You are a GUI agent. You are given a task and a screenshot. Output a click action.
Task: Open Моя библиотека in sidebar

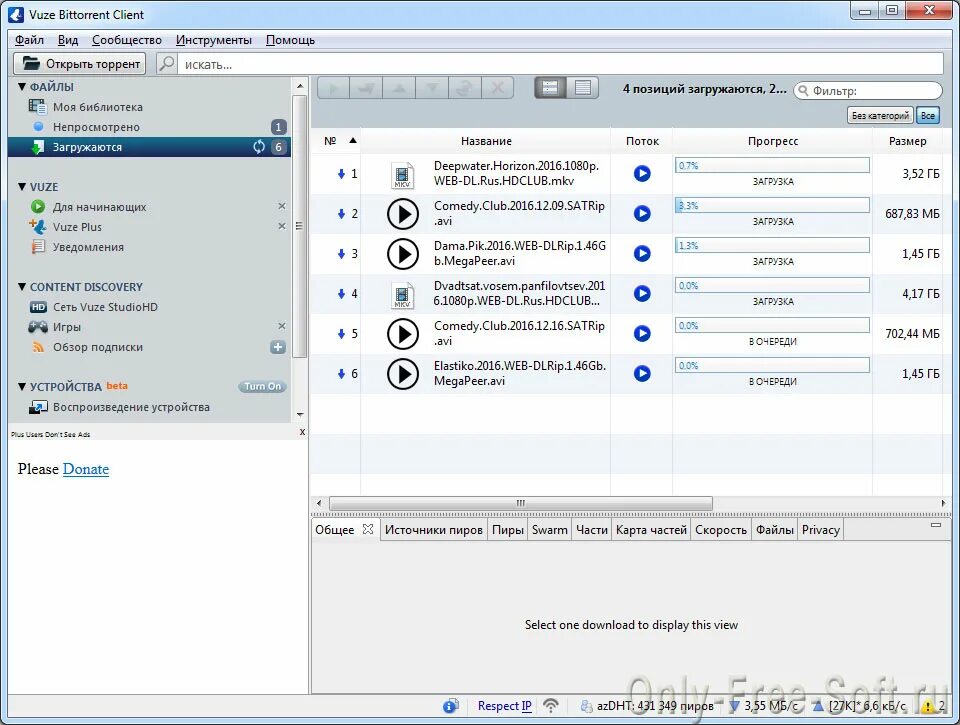149,107
